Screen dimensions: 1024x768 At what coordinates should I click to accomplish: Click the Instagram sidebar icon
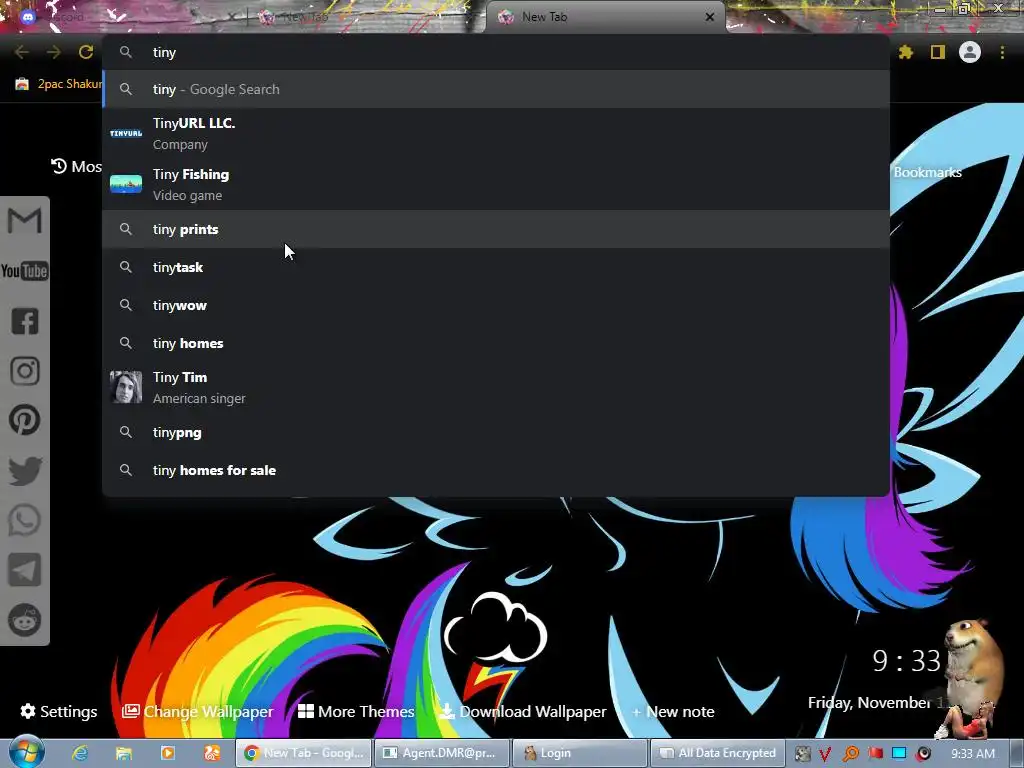pos(25,371)
